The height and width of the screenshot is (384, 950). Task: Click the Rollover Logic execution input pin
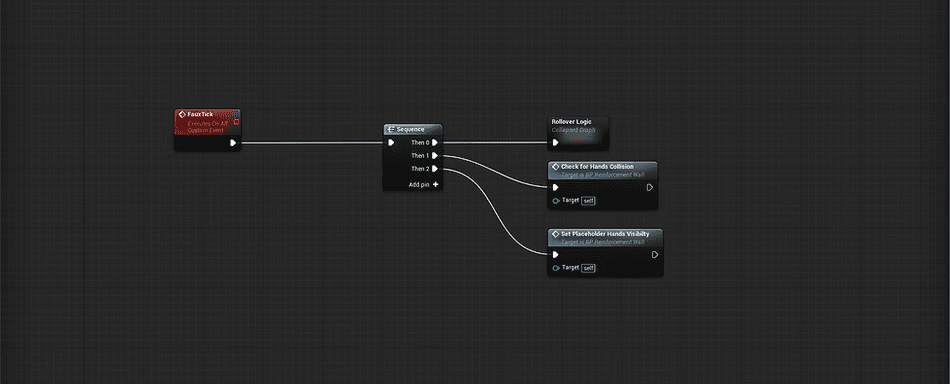(556, 143)
